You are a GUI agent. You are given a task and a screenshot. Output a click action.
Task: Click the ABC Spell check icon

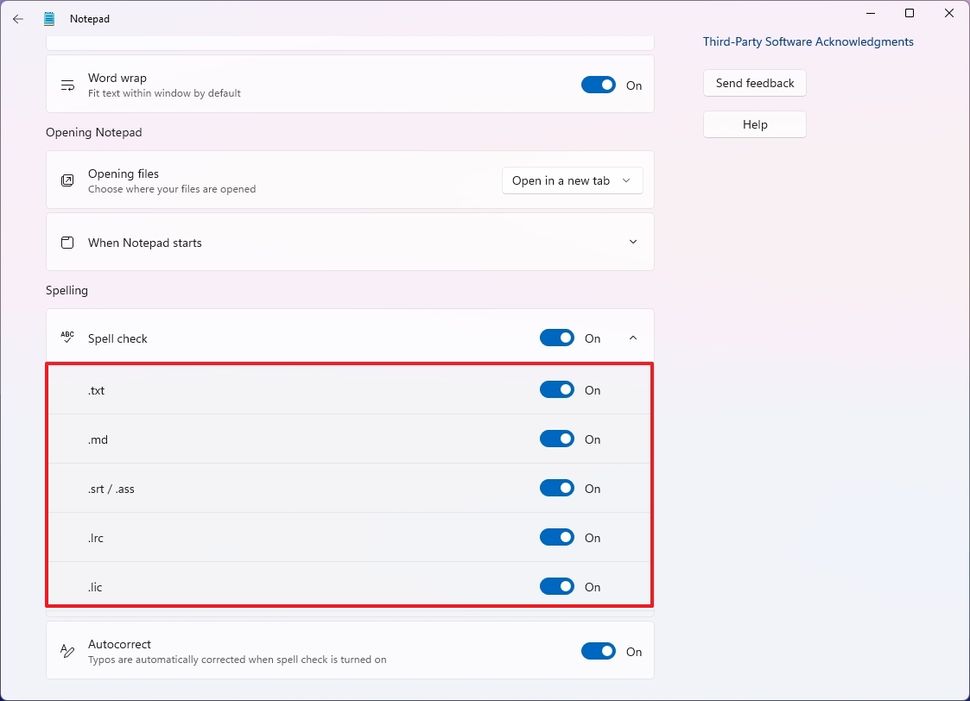pyautogui.click(x=67, y=337)
